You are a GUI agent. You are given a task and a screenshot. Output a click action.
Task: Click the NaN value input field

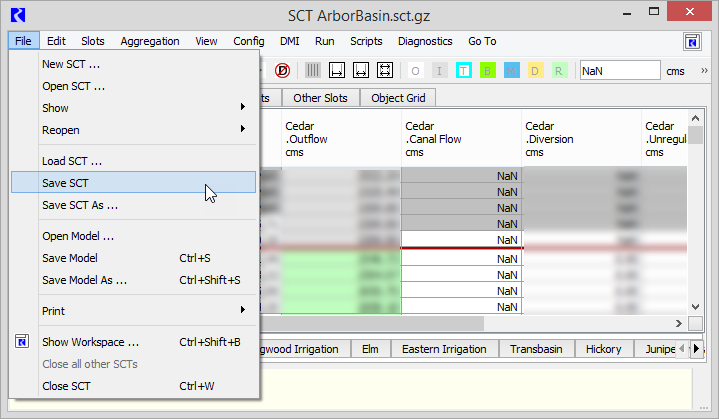tap(619, 71)
